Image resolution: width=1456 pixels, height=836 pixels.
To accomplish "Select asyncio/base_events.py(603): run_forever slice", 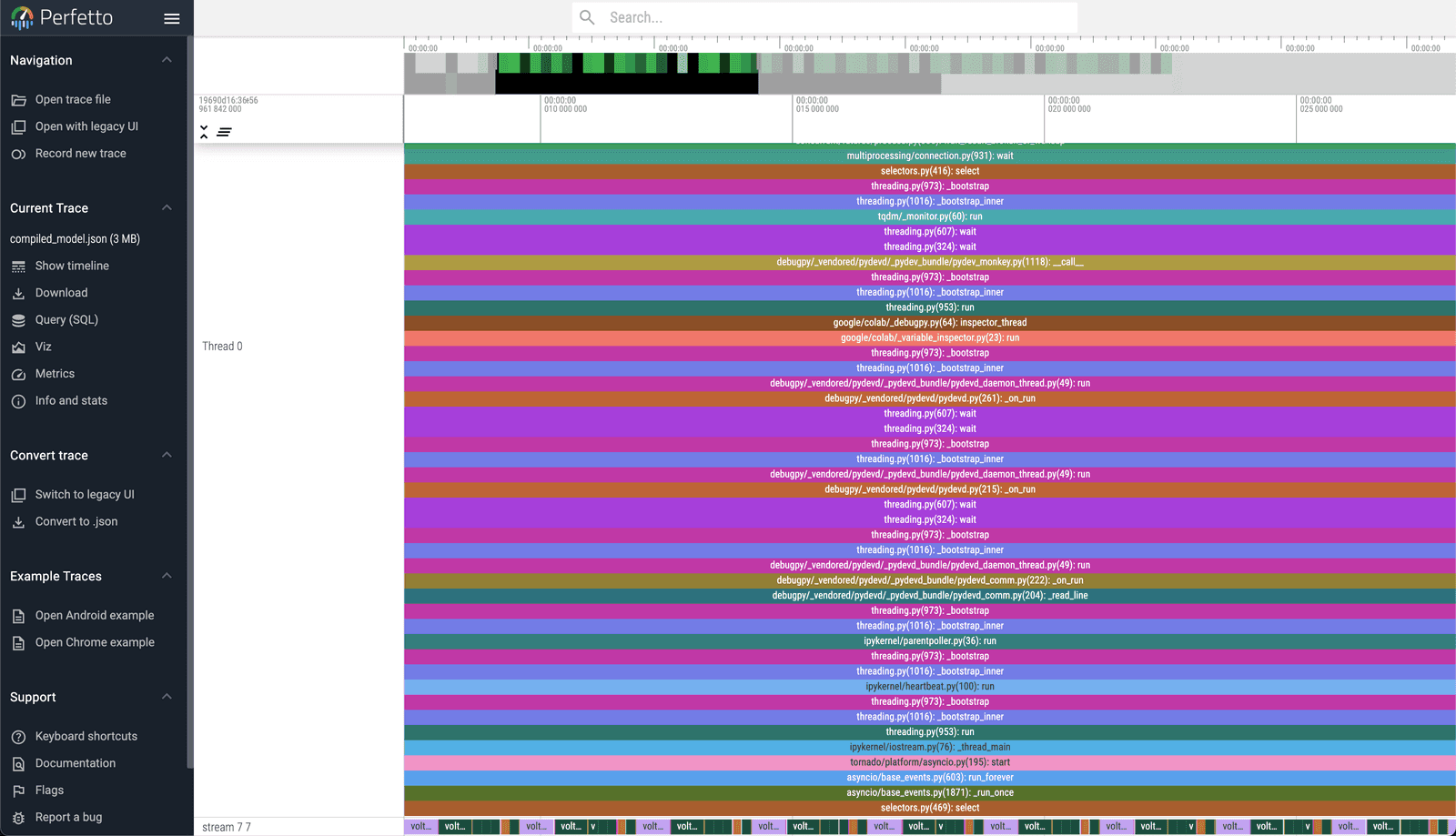I will coord(930,778).
